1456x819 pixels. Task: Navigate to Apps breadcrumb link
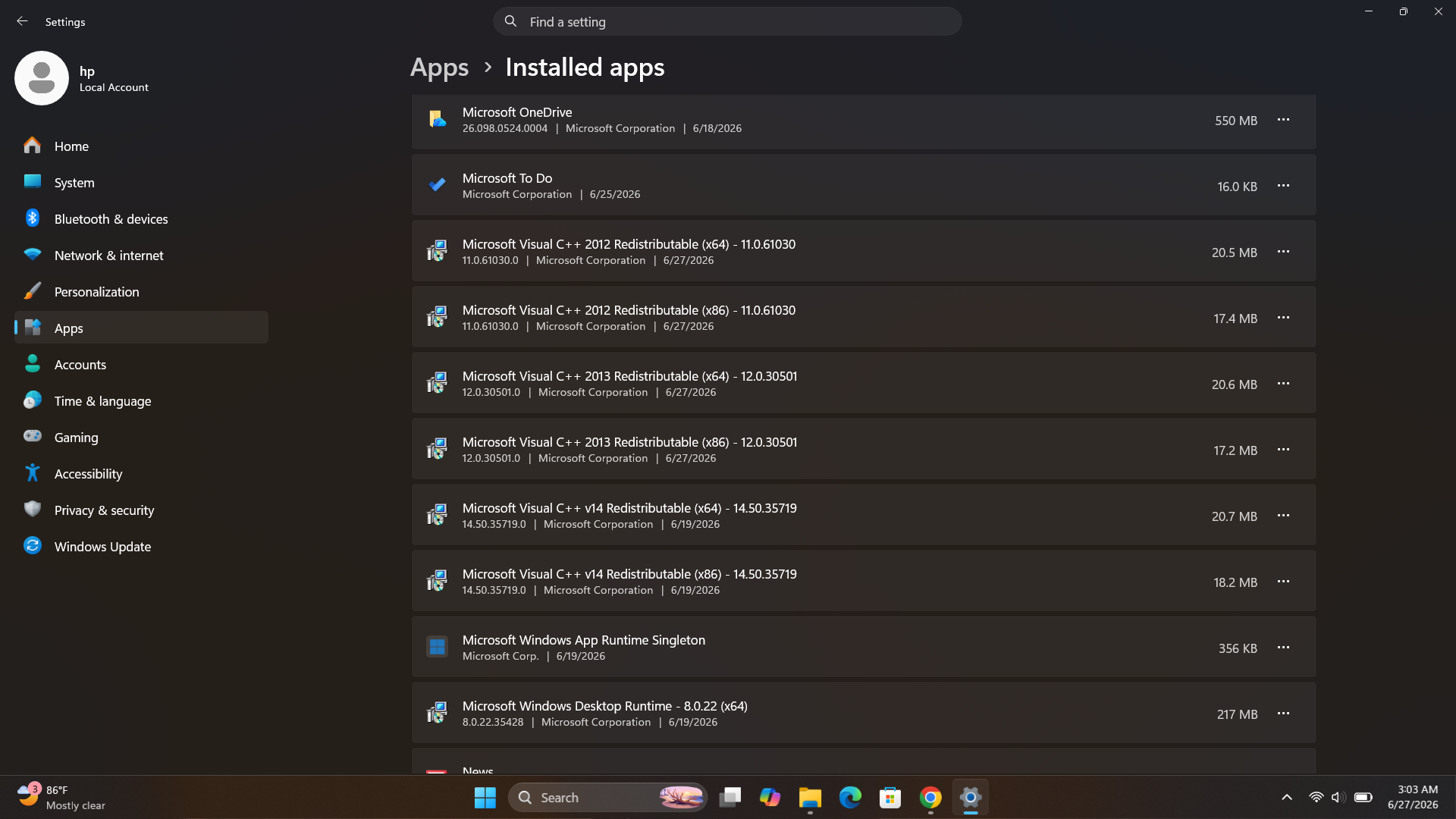439,67
